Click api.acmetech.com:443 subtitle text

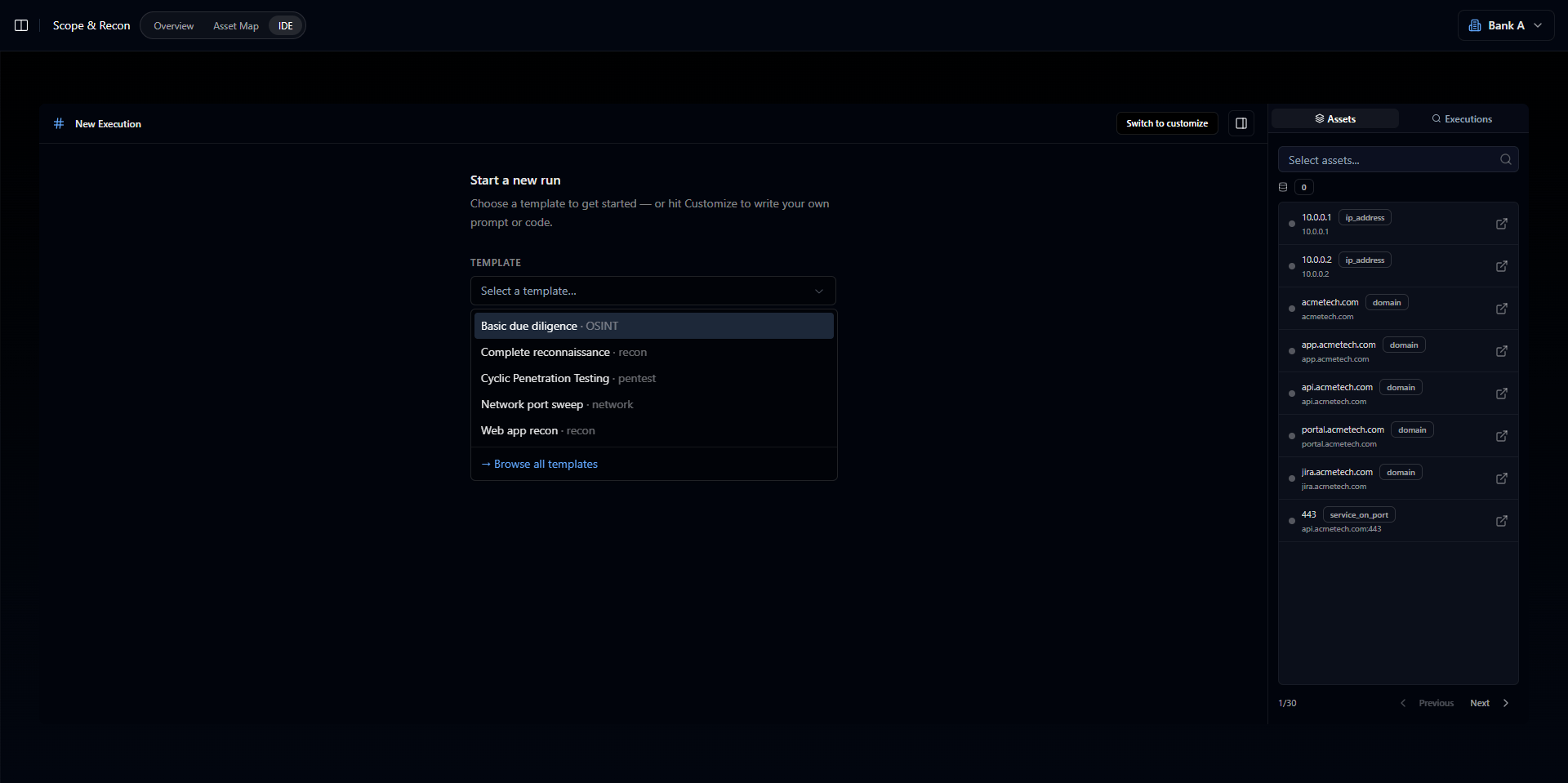tap(1341, 529)
